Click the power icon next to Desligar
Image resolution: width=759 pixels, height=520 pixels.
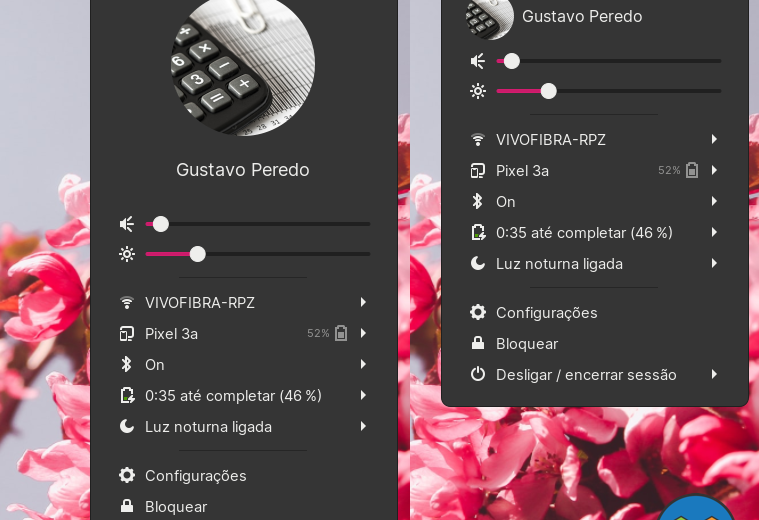pyautogui.click(x=478, y=374)
